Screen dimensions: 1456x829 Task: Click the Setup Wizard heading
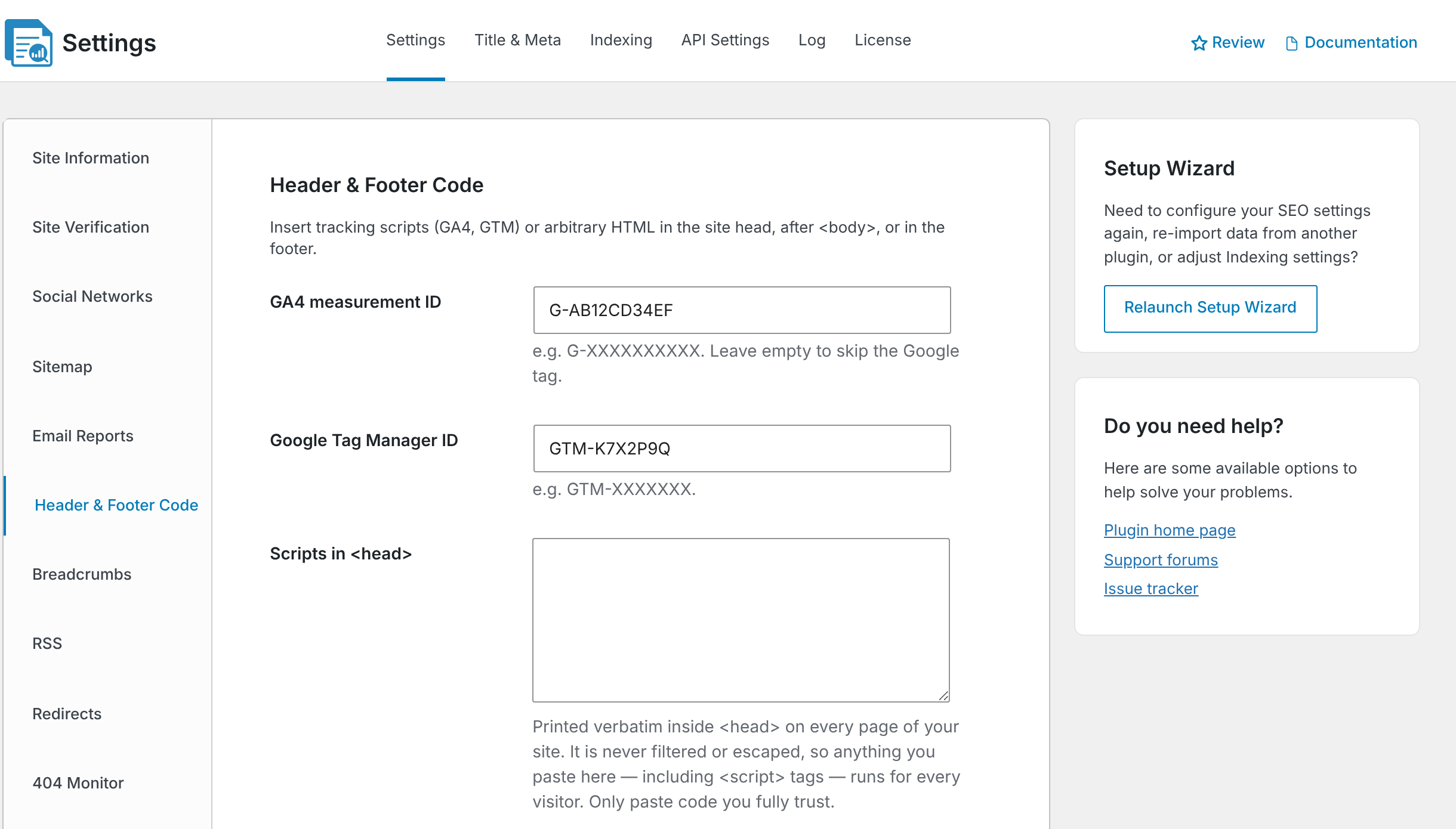click(1169, 168)
